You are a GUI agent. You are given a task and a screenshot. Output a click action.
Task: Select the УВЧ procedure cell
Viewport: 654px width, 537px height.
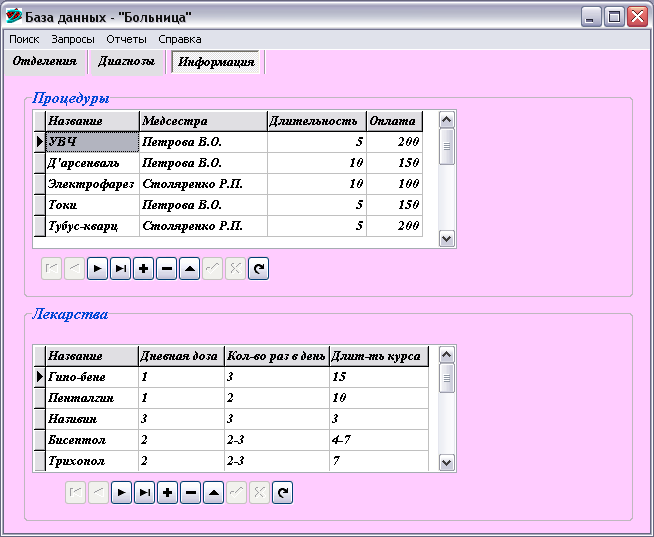pyautogui.click(x=92, y=142)
